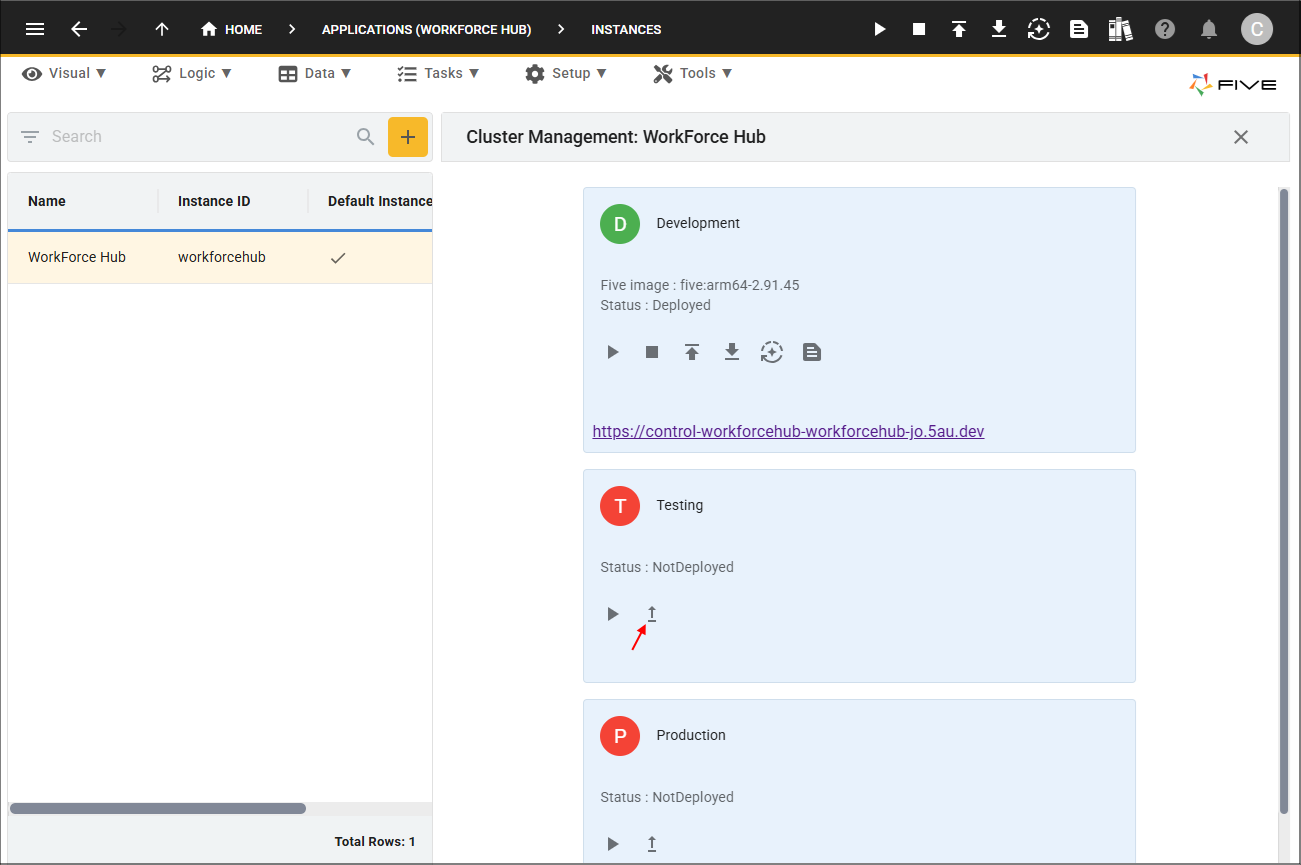Navigate to HOME breadcrumb
This screenshot has width=1301, height=865.
click(231, 29)
